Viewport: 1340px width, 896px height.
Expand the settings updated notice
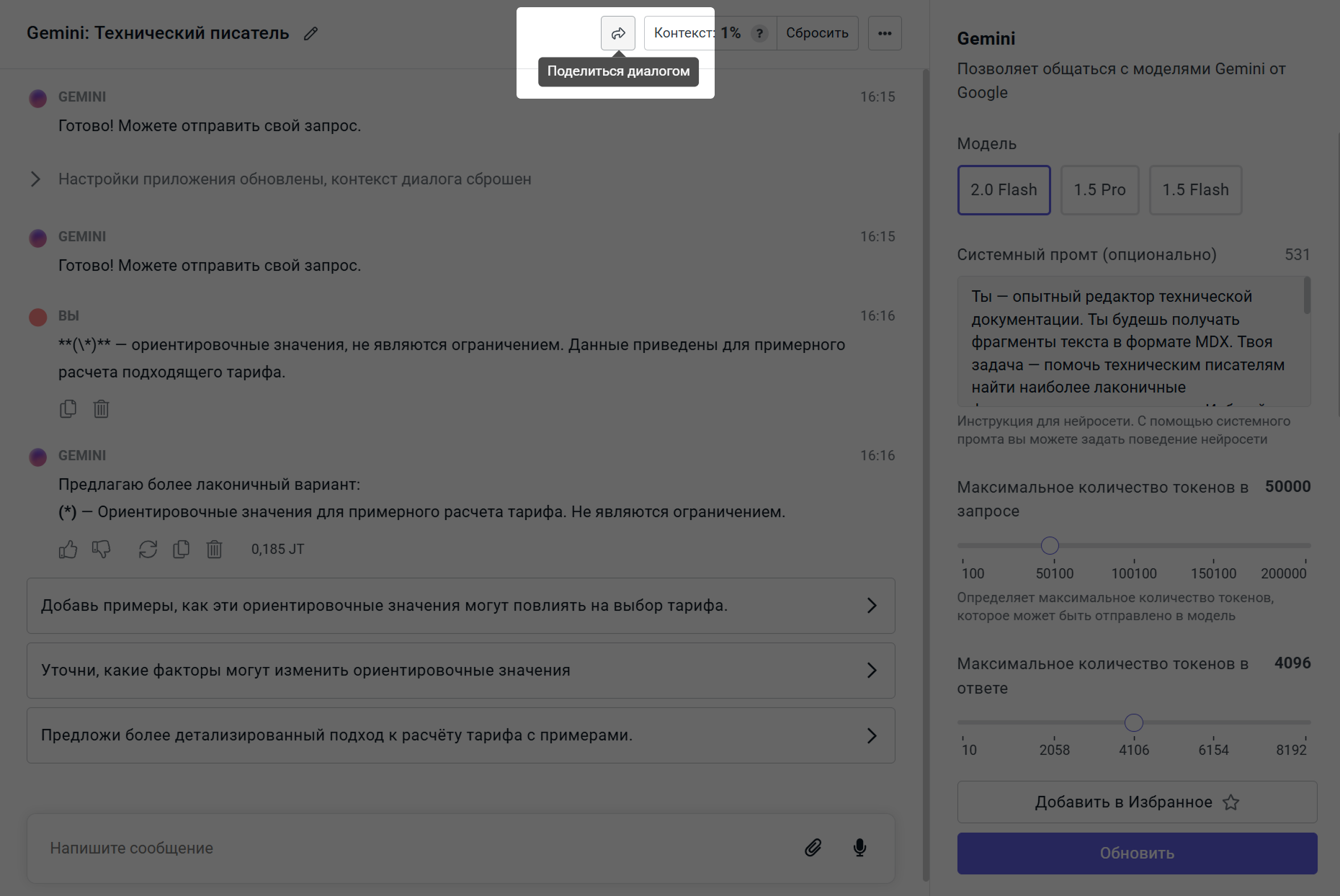[x=35, y=179]
